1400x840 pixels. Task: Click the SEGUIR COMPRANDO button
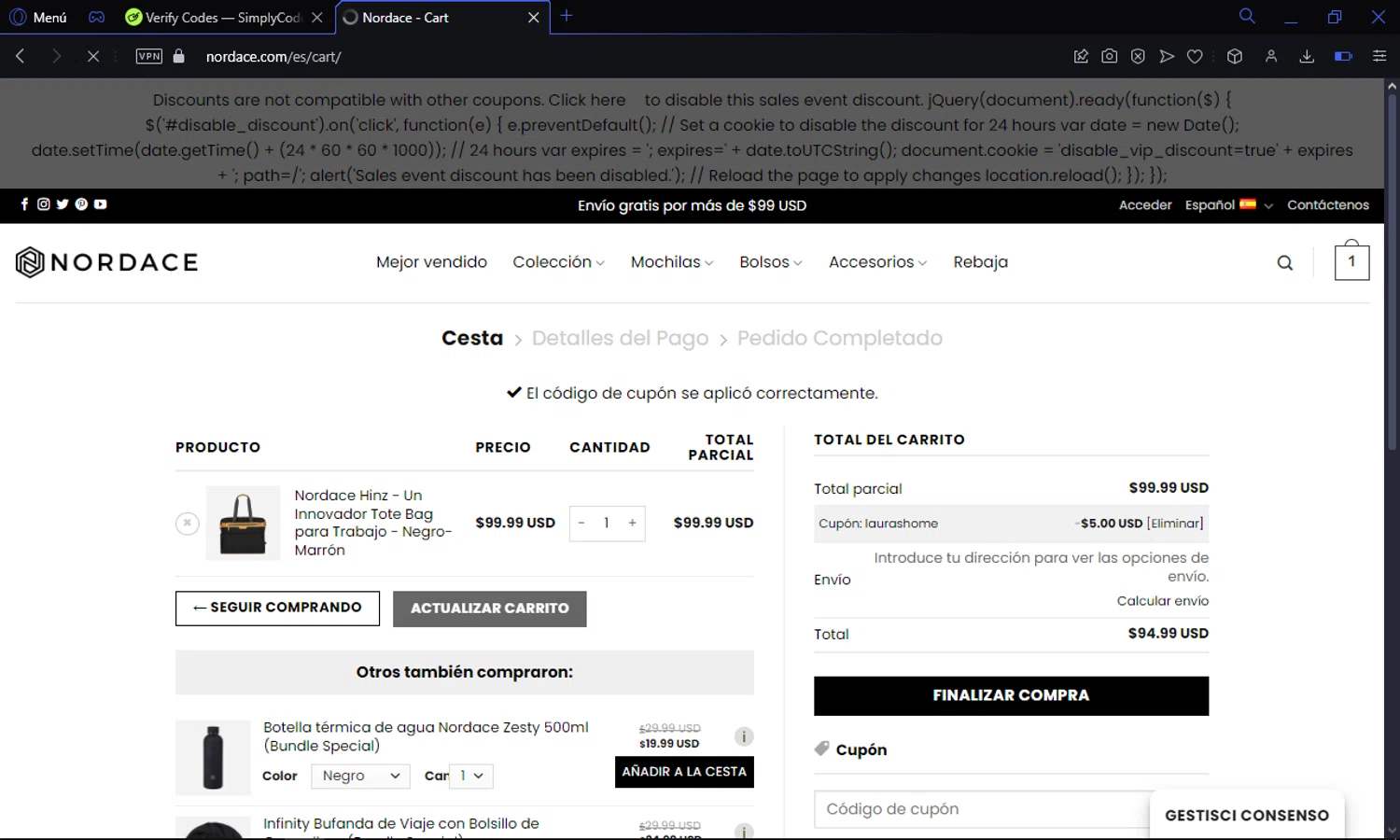coord(277,608)
